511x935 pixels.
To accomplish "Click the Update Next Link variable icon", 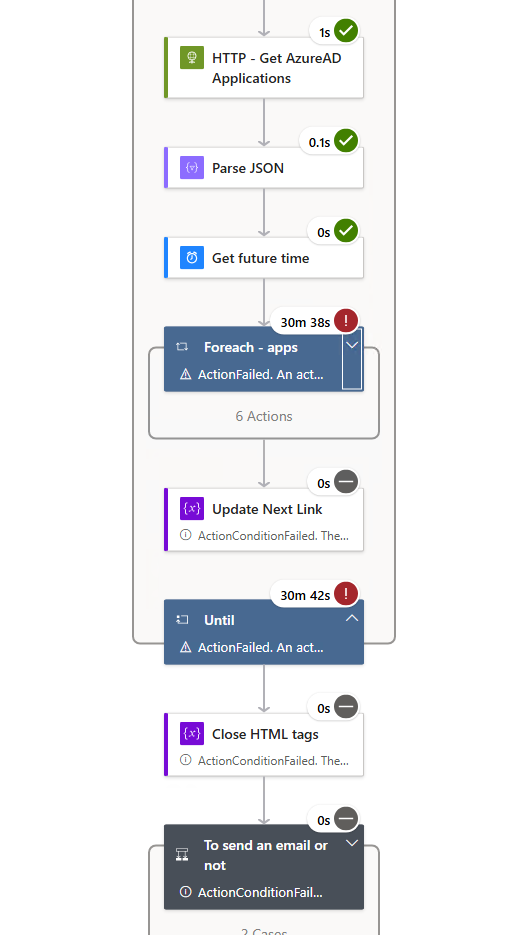I will click(x=192, y=509).
